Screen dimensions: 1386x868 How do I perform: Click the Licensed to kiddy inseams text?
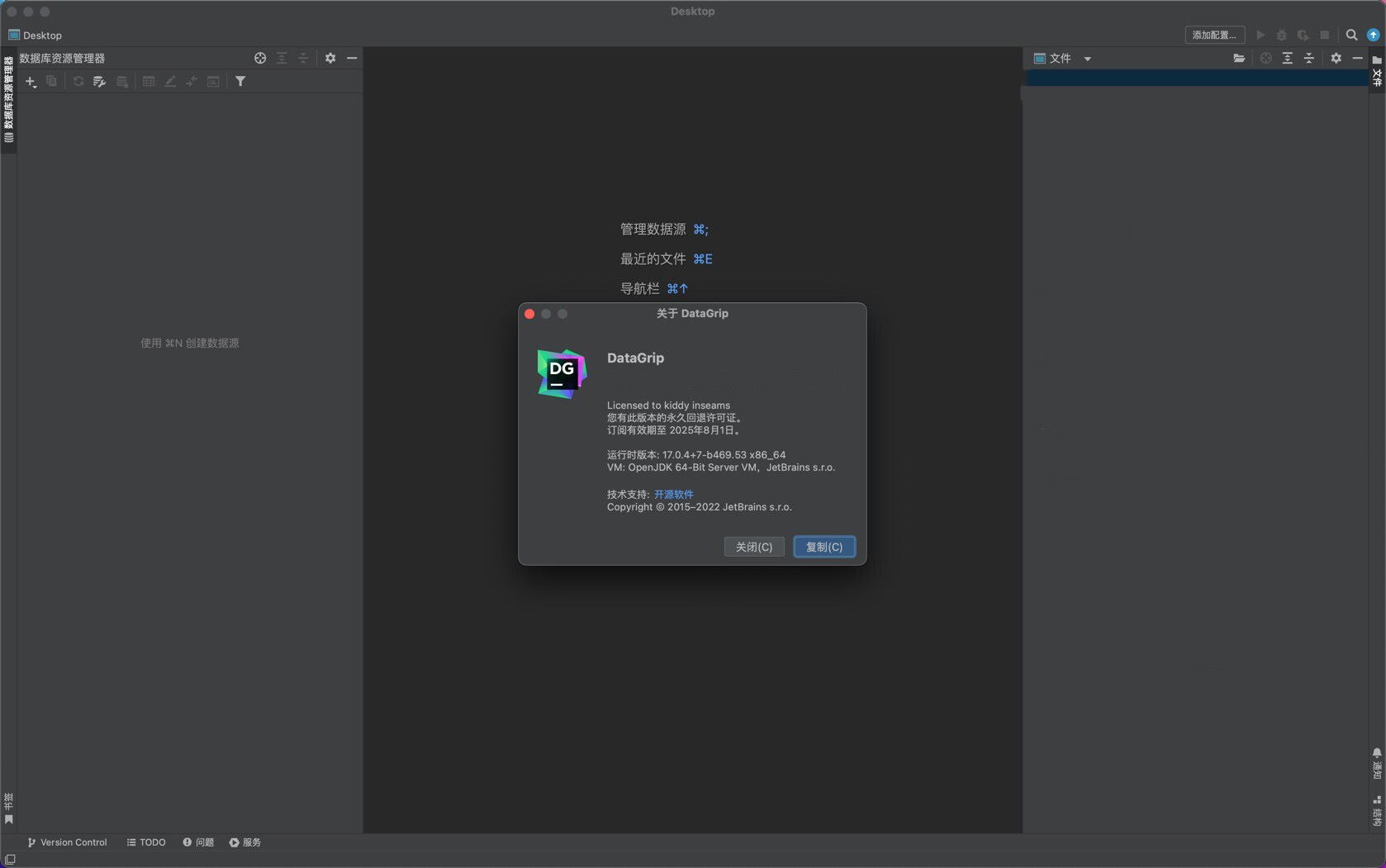(668, 406)
